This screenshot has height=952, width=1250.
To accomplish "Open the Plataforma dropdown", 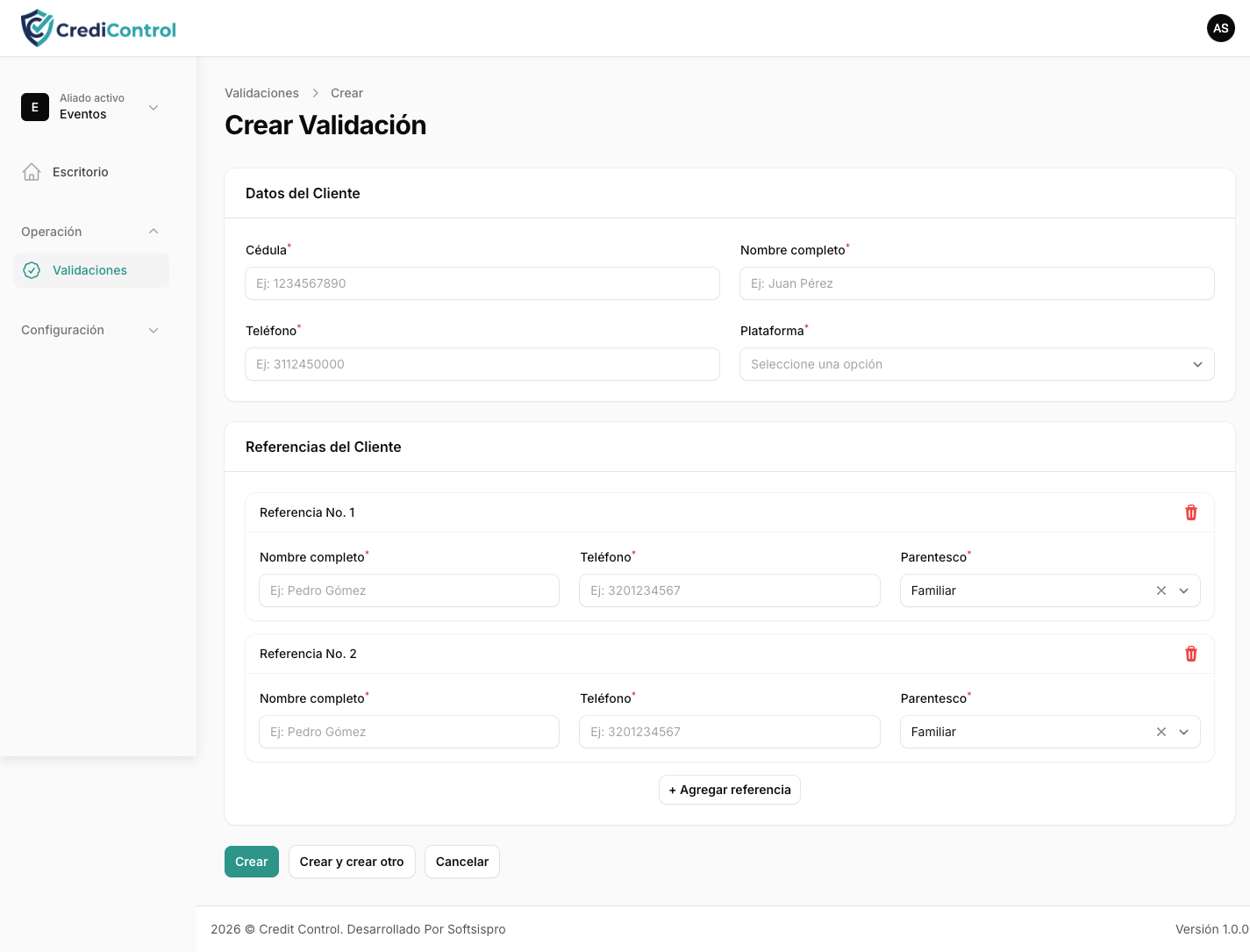I will click(x=976, y=364).
